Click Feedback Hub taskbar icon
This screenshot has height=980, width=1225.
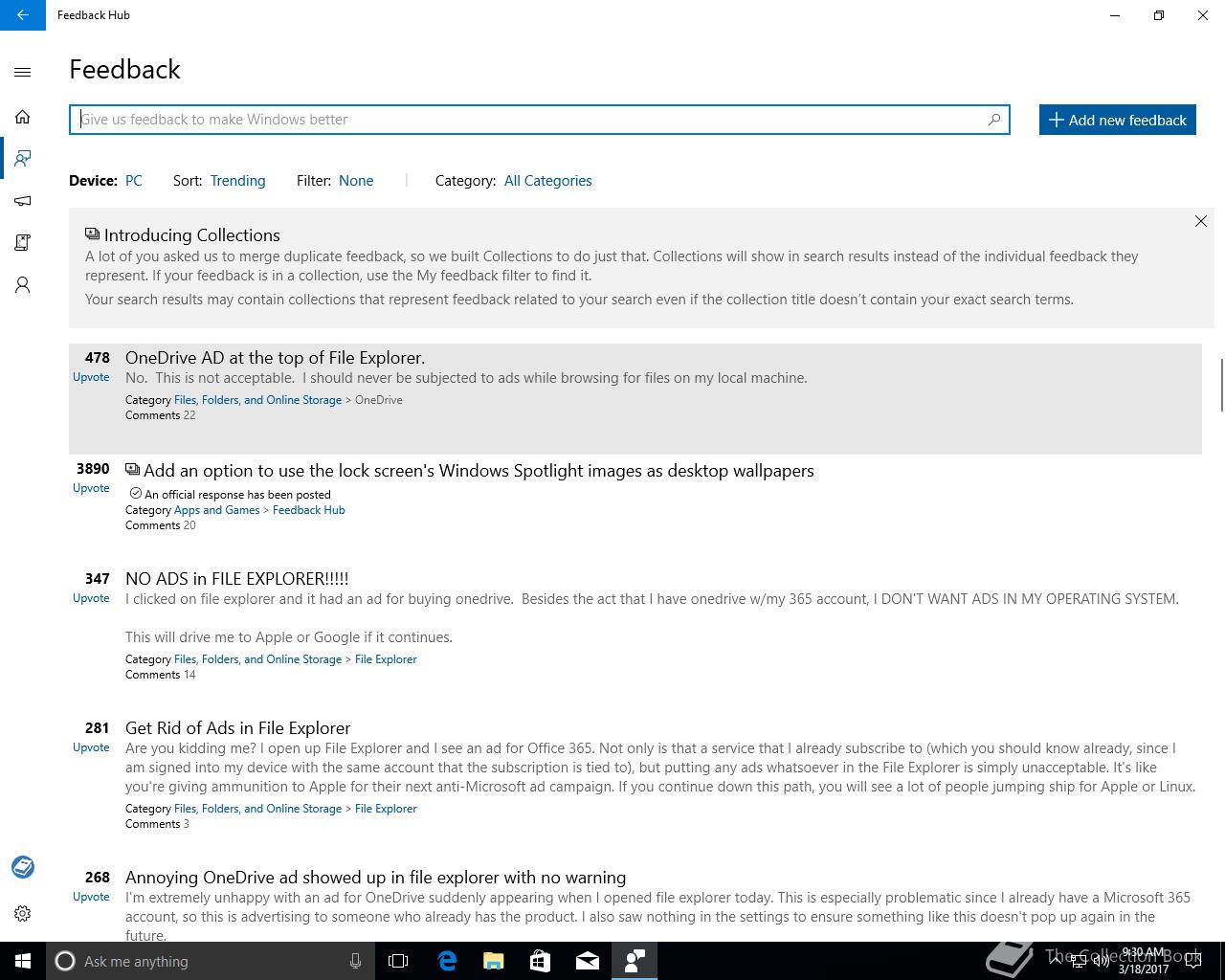635,961
